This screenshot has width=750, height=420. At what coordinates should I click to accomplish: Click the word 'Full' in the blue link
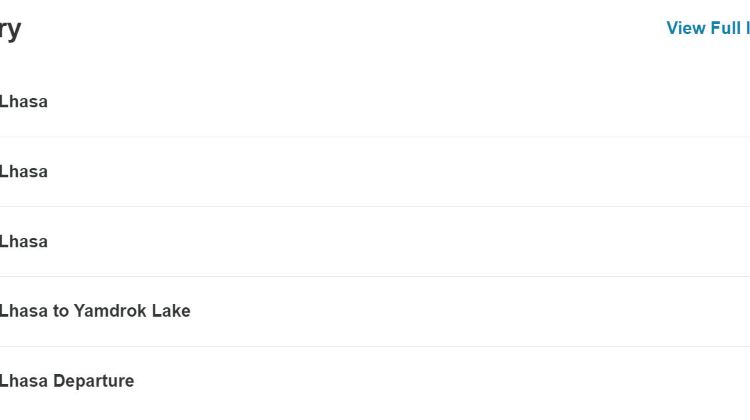(x=726, y=28)
